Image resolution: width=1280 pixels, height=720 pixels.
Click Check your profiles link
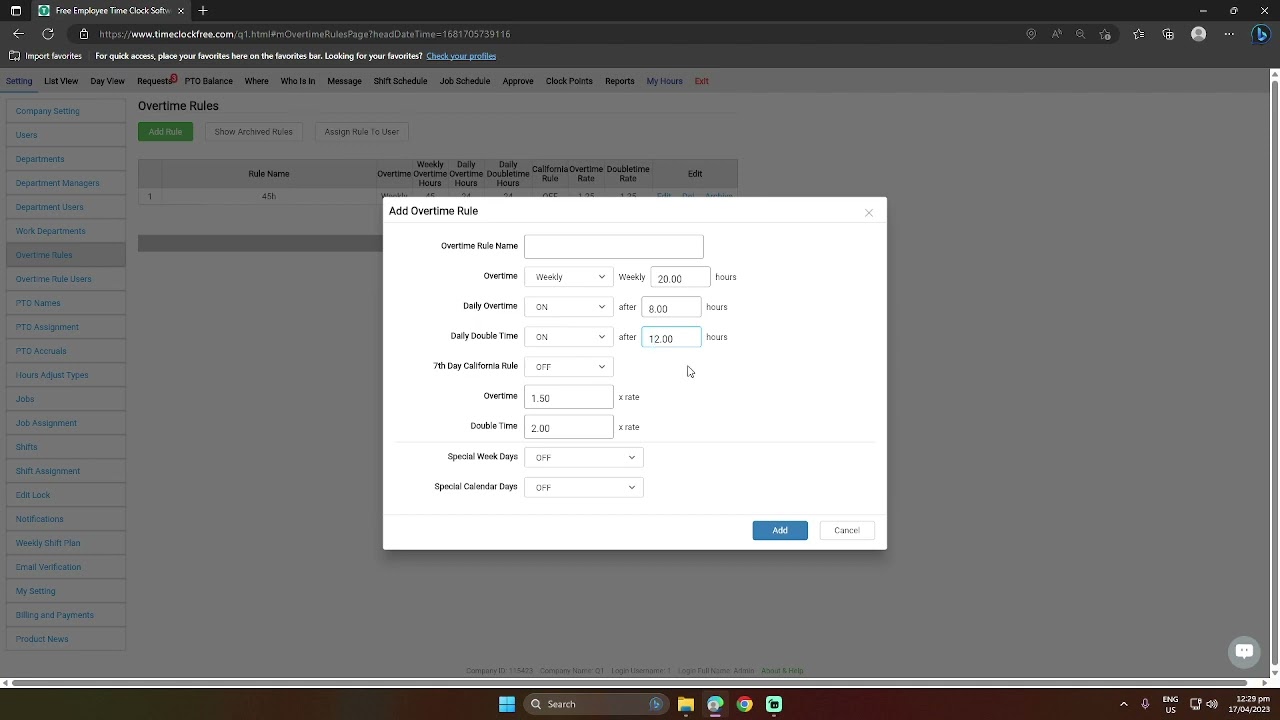(461, 56)
